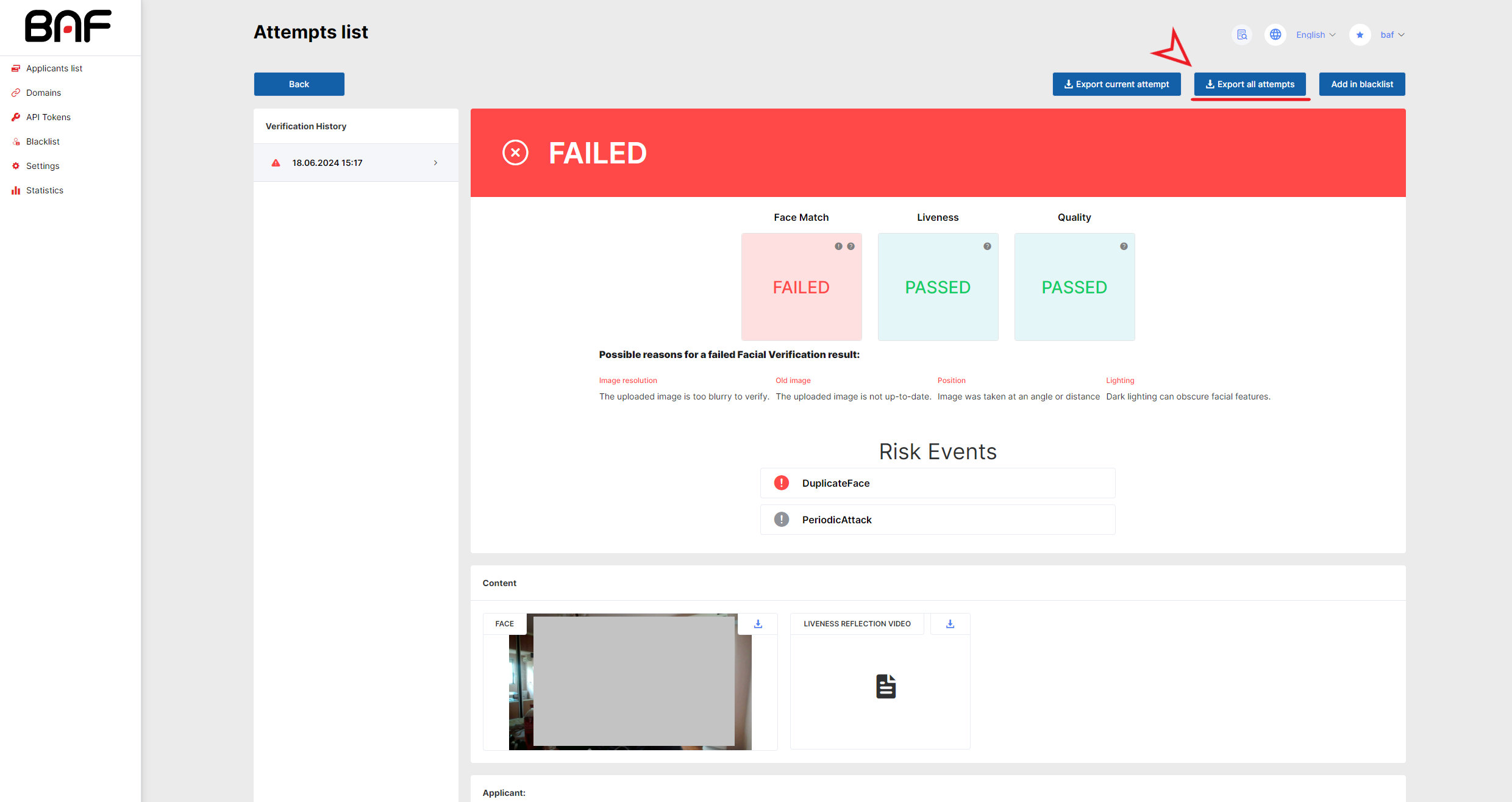Click the Settings gear icon
The image size is (1512, 802).
coord(16,166)
